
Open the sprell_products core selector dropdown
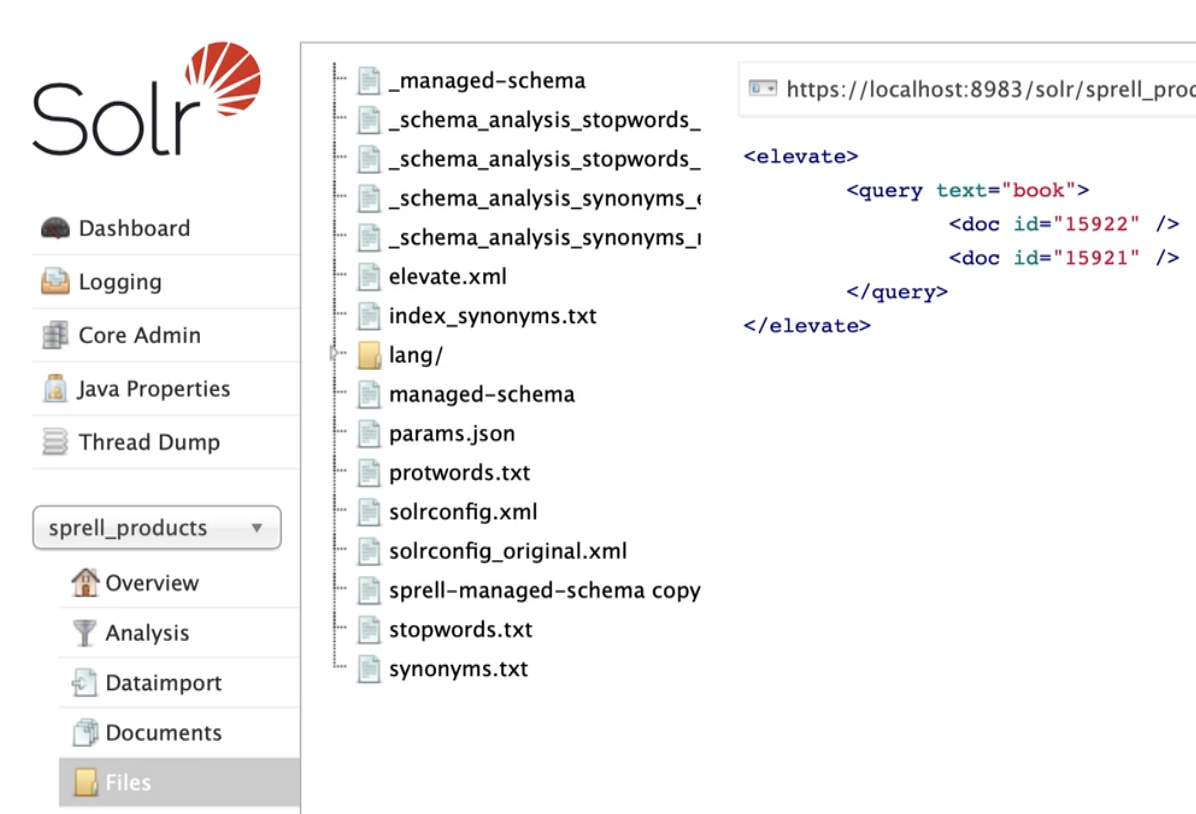pyautogui.click(x=157, y=528)
